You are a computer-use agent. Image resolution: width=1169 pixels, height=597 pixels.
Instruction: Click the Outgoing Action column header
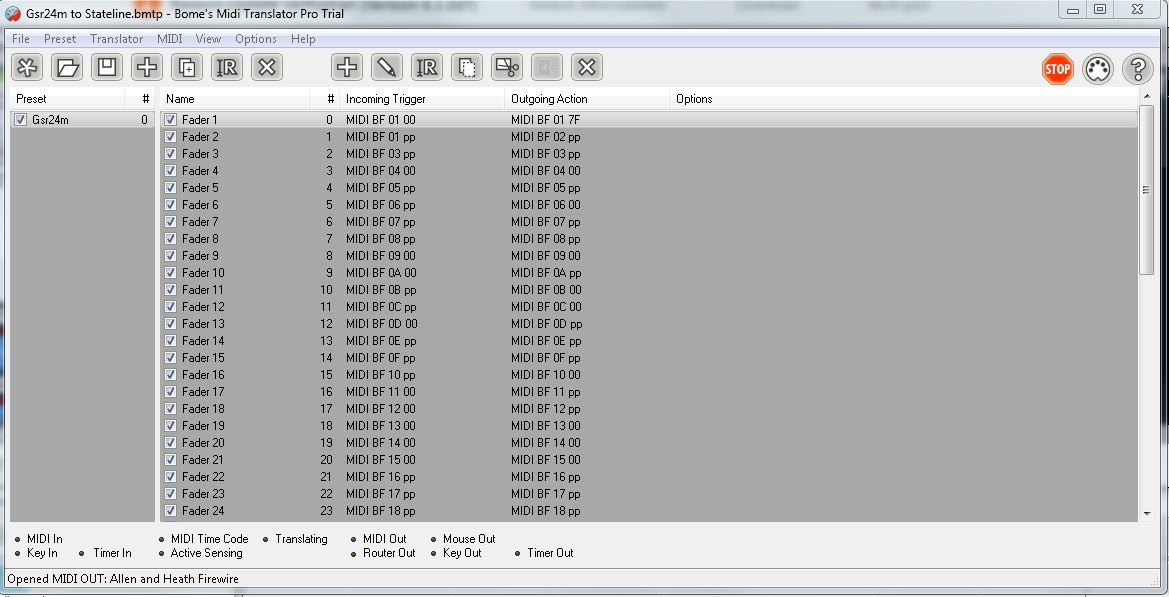click(x=549, y=99)
